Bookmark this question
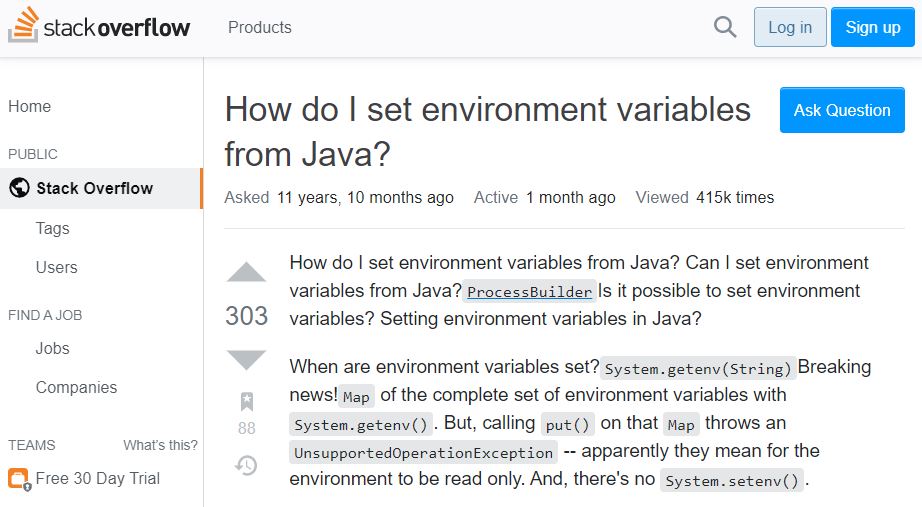This screenshot has width=922, height=507. pyautogui.click(x=247, y=402)
